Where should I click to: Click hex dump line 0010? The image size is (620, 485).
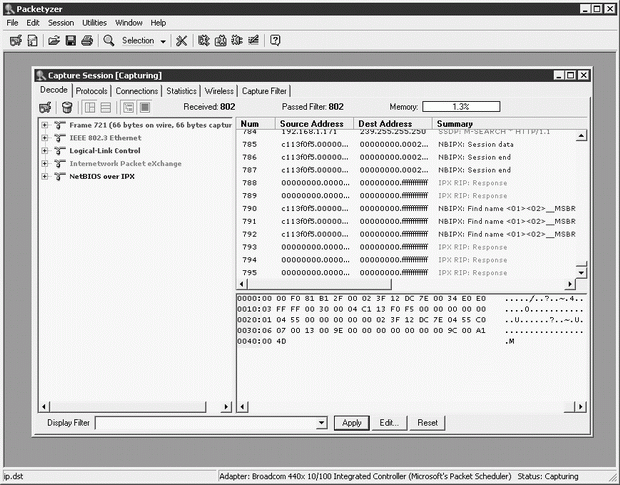410,309
